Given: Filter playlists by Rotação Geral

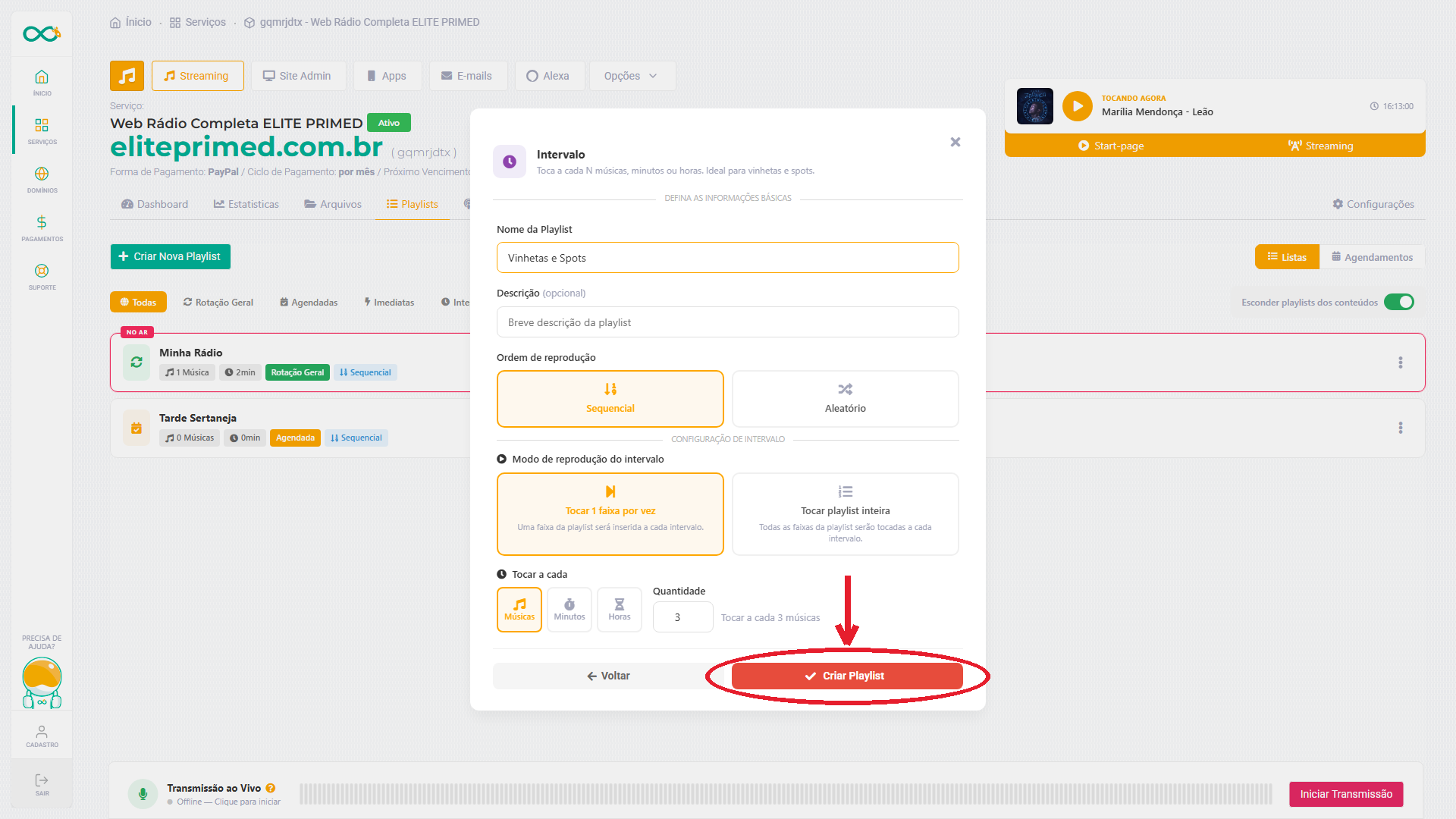Looking at the screenshot, I should [x=218, y=302].
